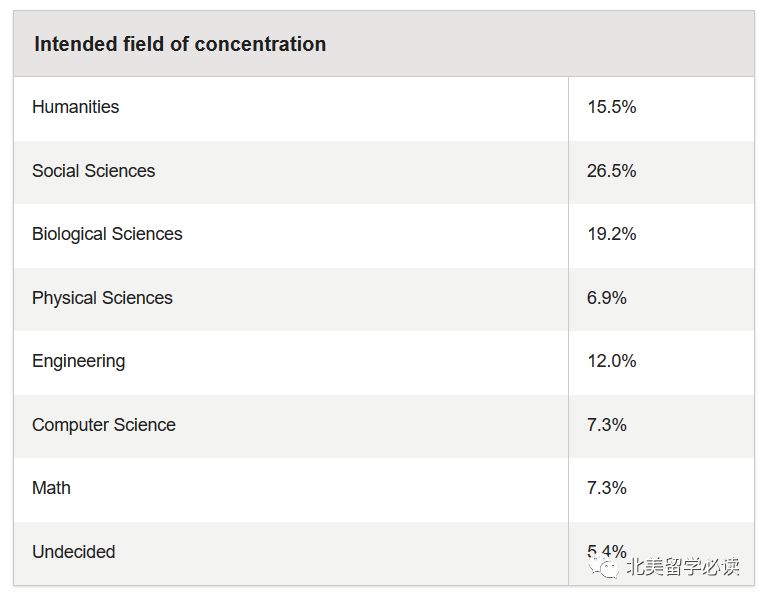Select the Intended field of concentration header
This screenshot has width=764, height=600.
click(x=180, y=44)
